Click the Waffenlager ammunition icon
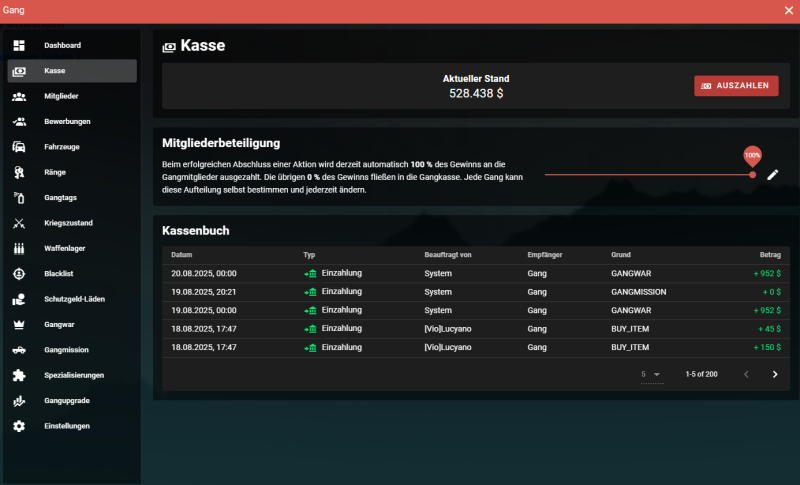 19,248
